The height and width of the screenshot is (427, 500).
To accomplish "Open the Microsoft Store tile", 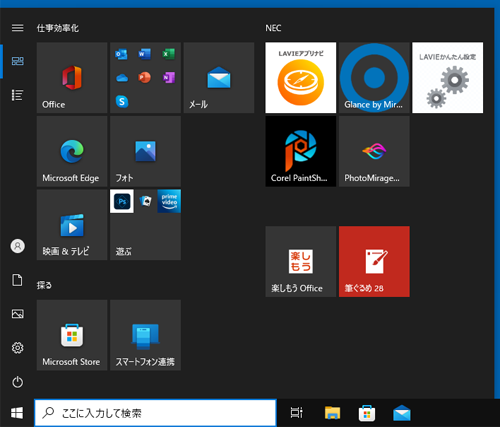I will pyautogui.click(x=72, y=335).
